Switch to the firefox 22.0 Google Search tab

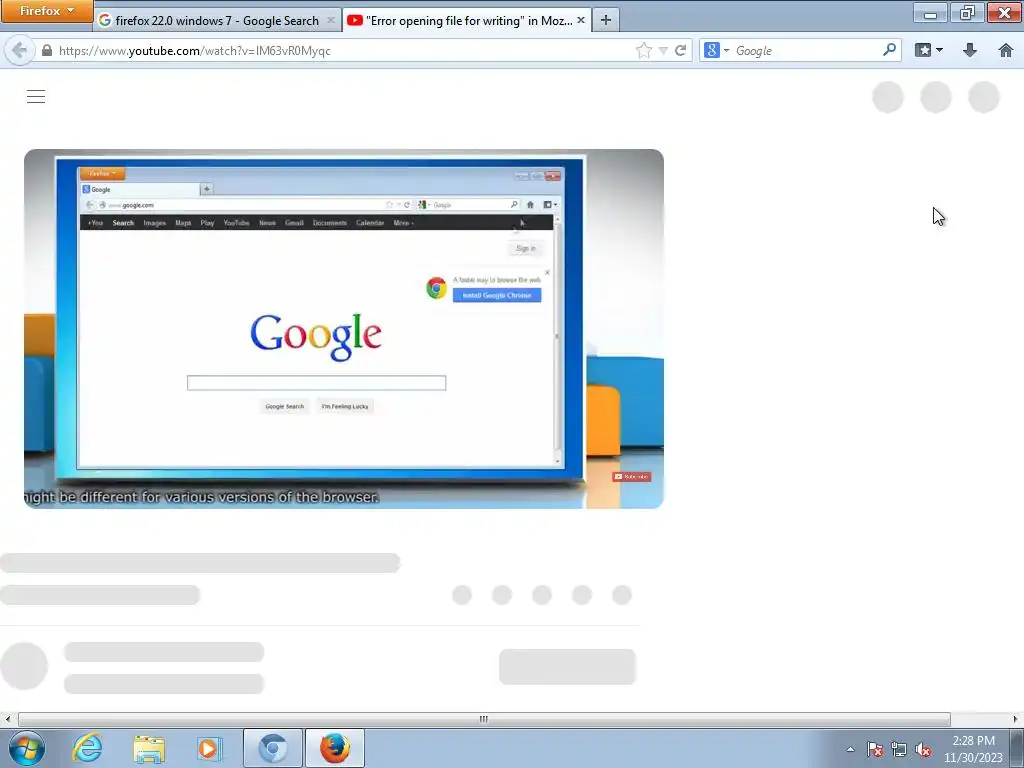tap(217, 20)
